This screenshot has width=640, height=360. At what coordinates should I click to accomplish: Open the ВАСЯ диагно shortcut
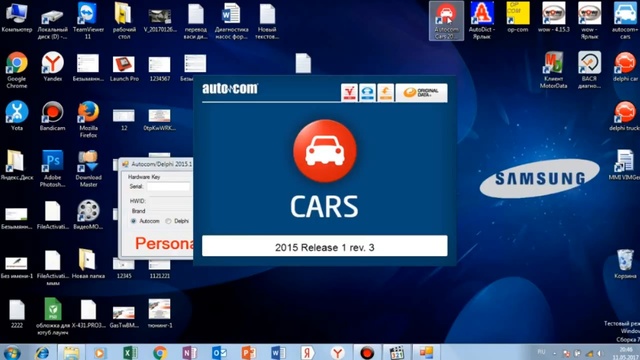[x=589, y=69]
